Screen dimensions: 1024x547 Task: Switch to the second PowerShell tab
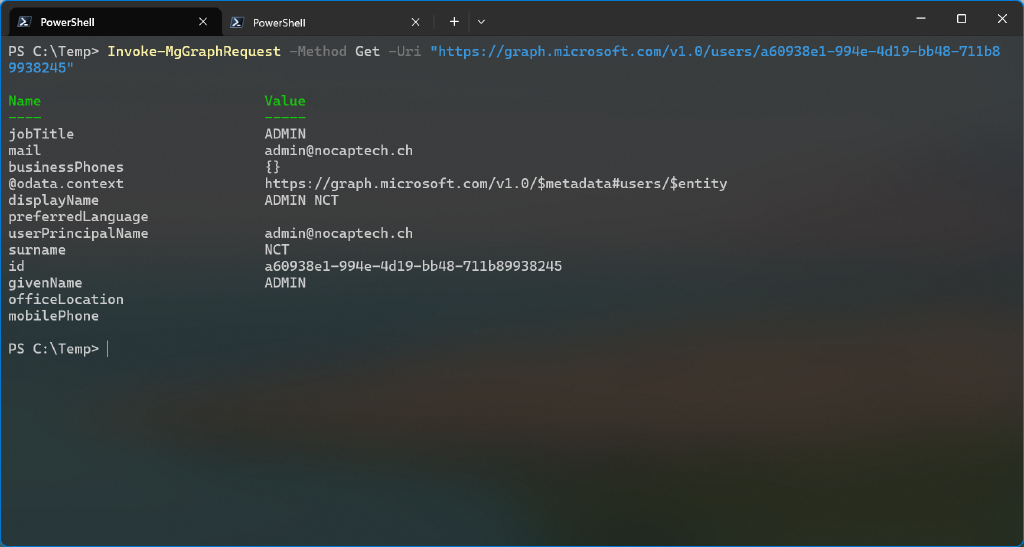pyautogui.click(x=280, y=22)
